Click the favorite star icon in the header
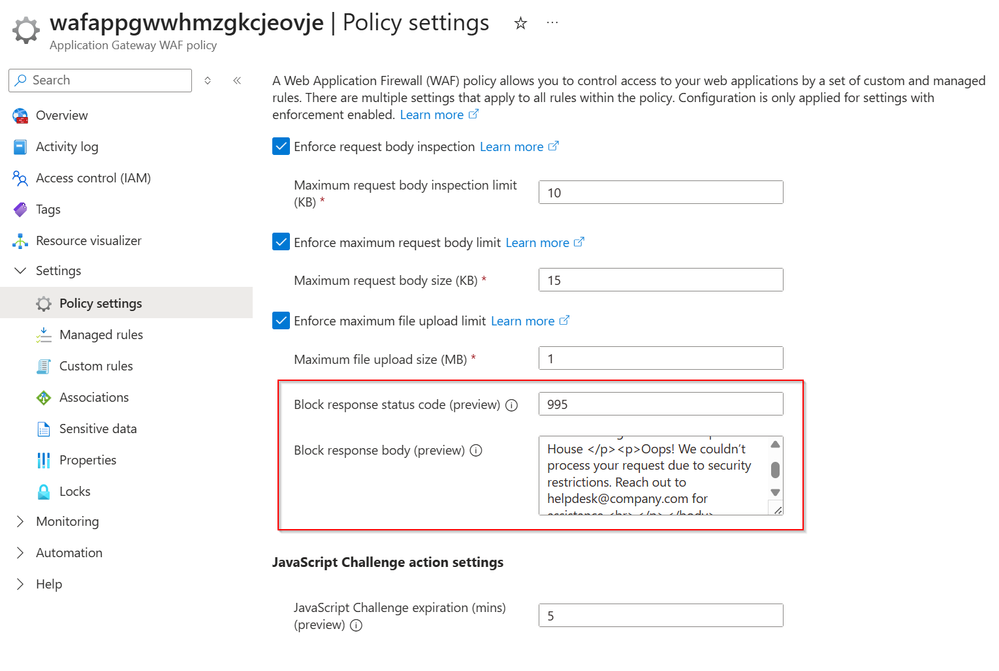999x671 pixels. point(520,23)
